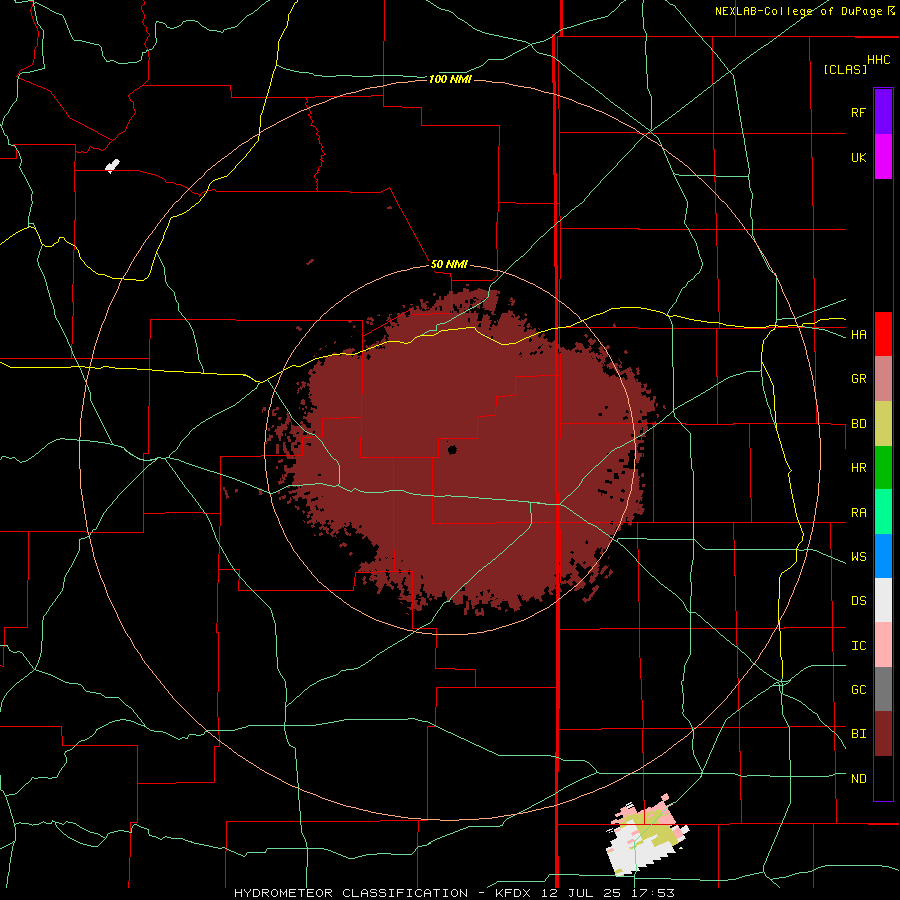This screenshot has width=900, height=900.
Task: Click the BD legend label
Action: click(858, 424)
